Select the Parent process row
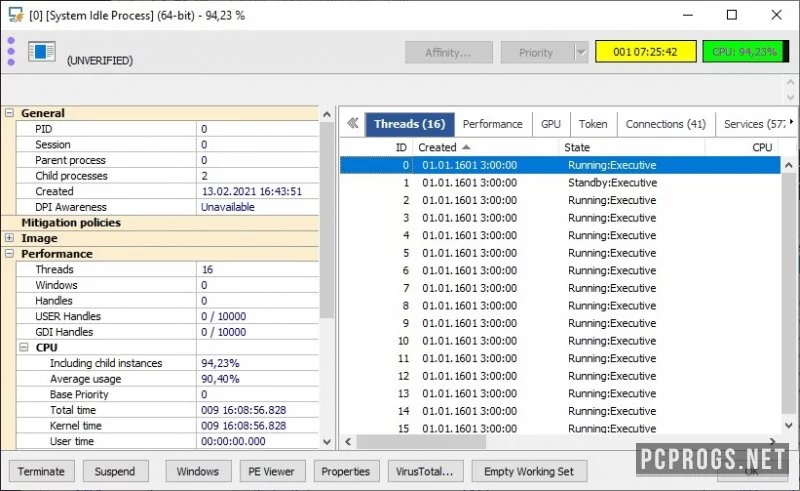This screenshot has height=491, width=800. click(167, 160)
